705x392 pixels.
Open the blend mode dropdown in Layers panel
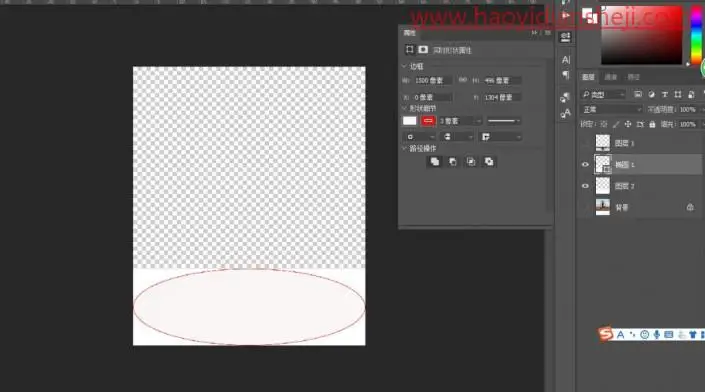pyautogui.click(x=611, y=110)
